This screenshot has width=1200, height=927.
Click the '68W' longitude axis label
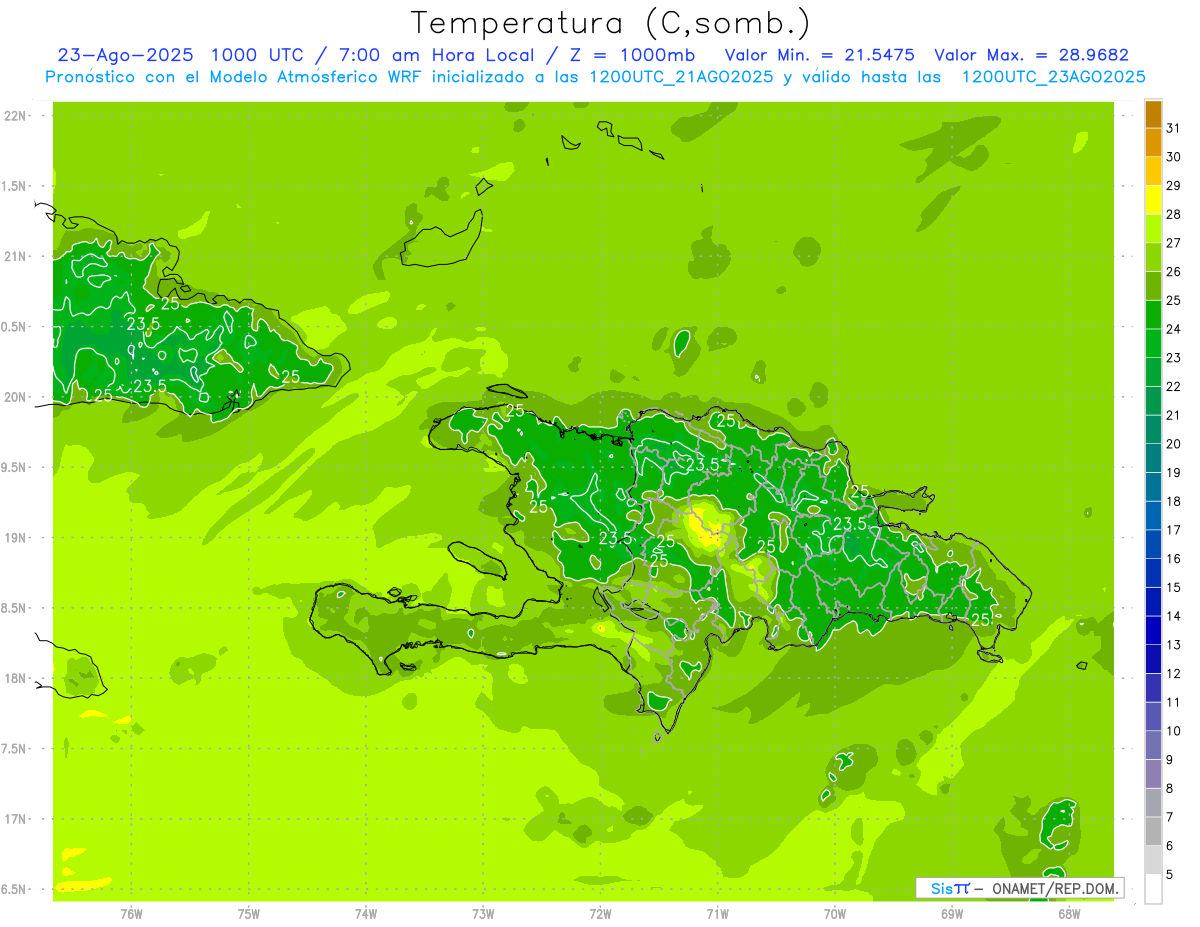1069,913
